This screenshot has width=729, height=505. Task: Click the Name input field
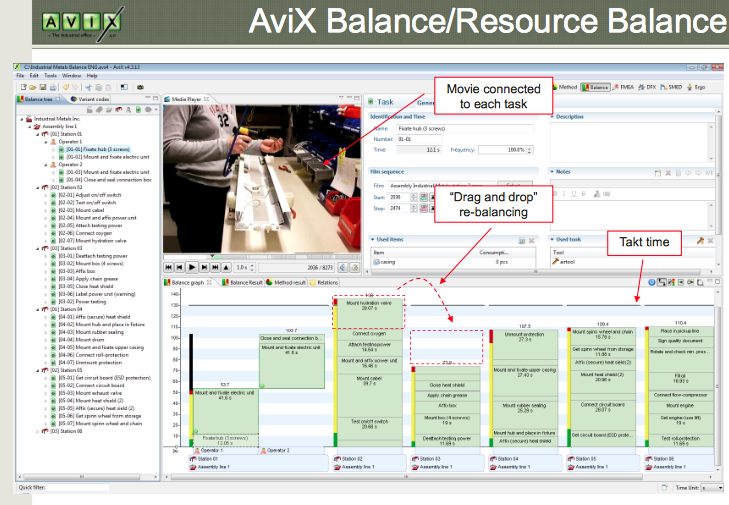click(464, 128)
